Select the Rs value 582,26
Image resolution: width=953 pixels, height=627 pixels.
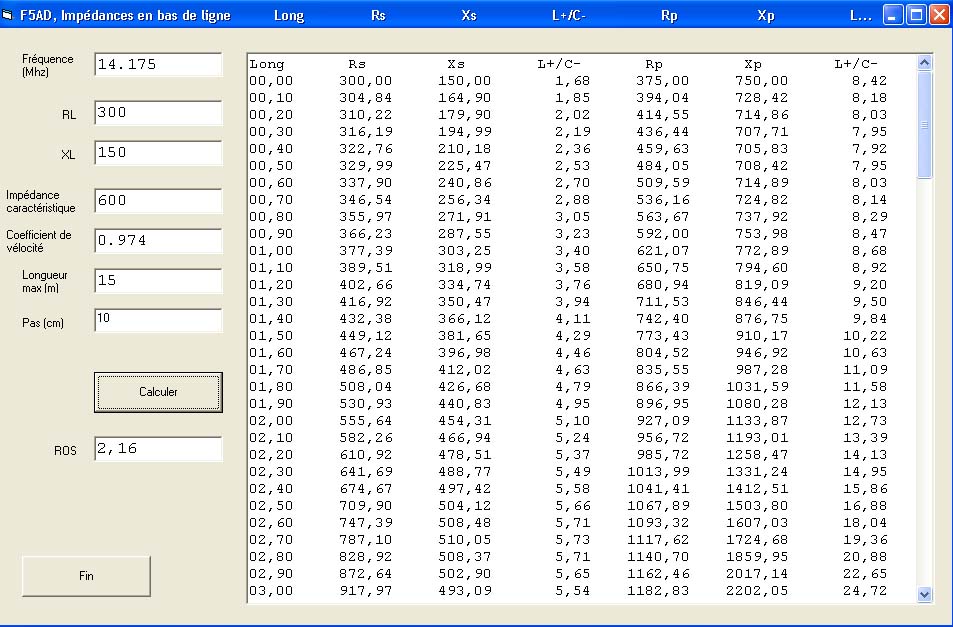pyautogui.click(x=366, y=438)
